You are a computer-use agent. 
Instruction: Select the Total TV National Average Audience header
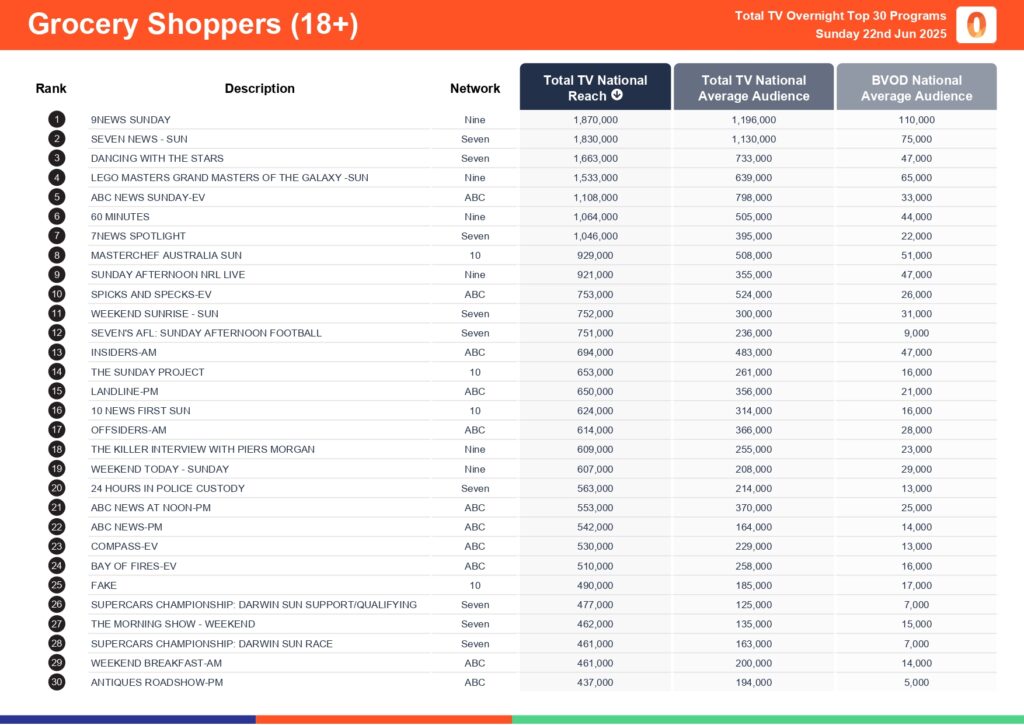(x=754, y=87)
